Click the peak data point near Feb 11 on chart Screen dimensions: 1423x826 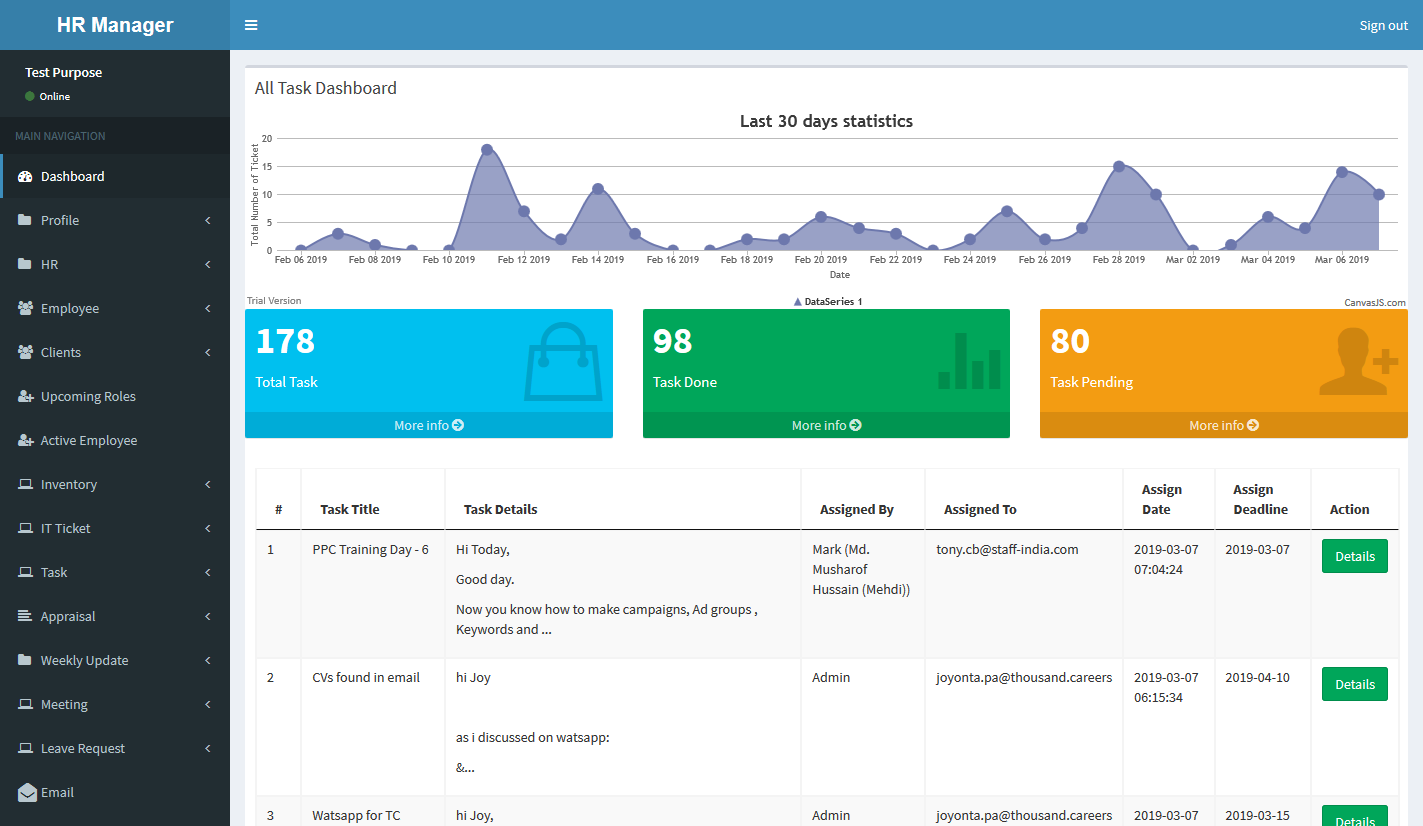point(487,150)
